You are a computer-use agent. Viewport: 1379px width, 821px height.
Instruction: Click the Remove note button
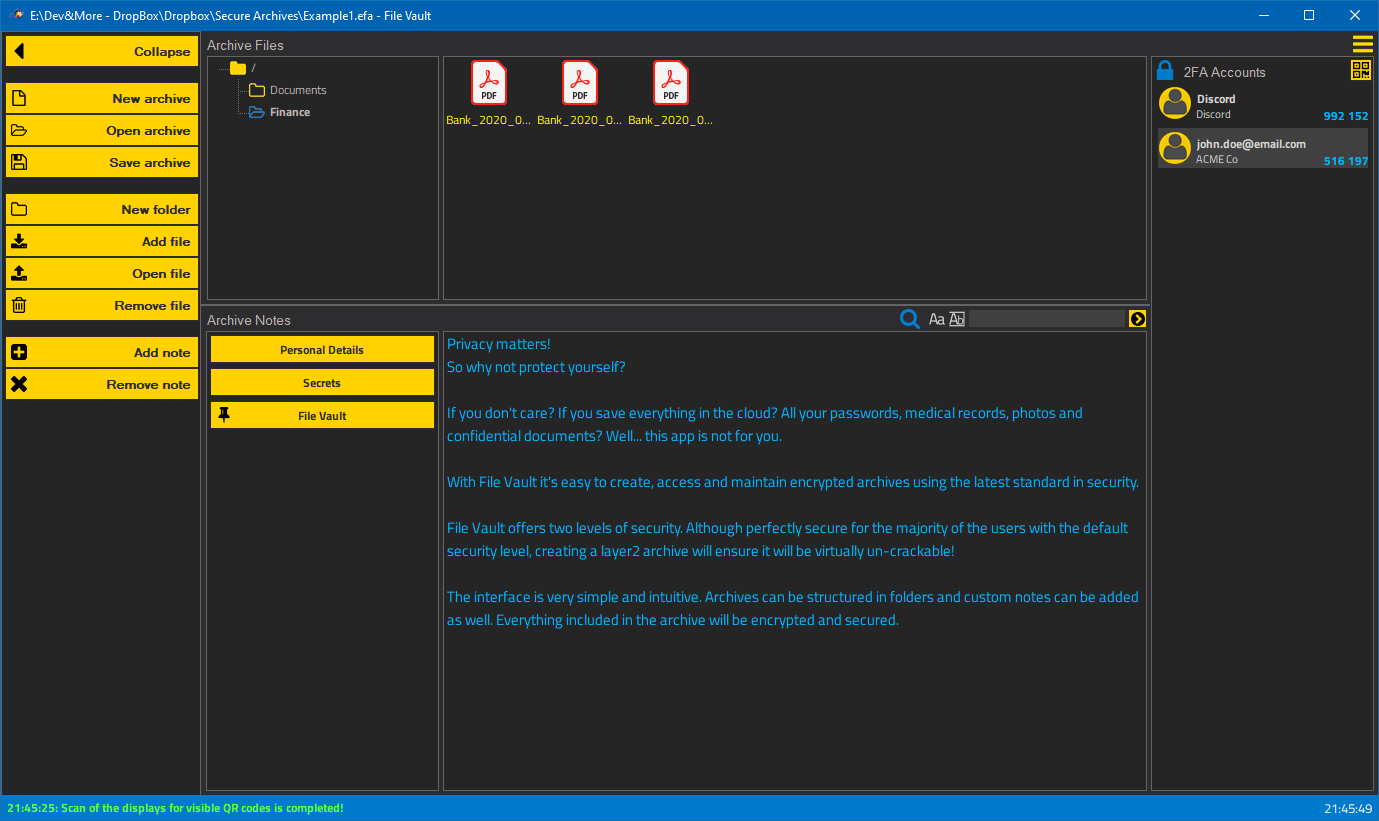[x=102, y=384]
